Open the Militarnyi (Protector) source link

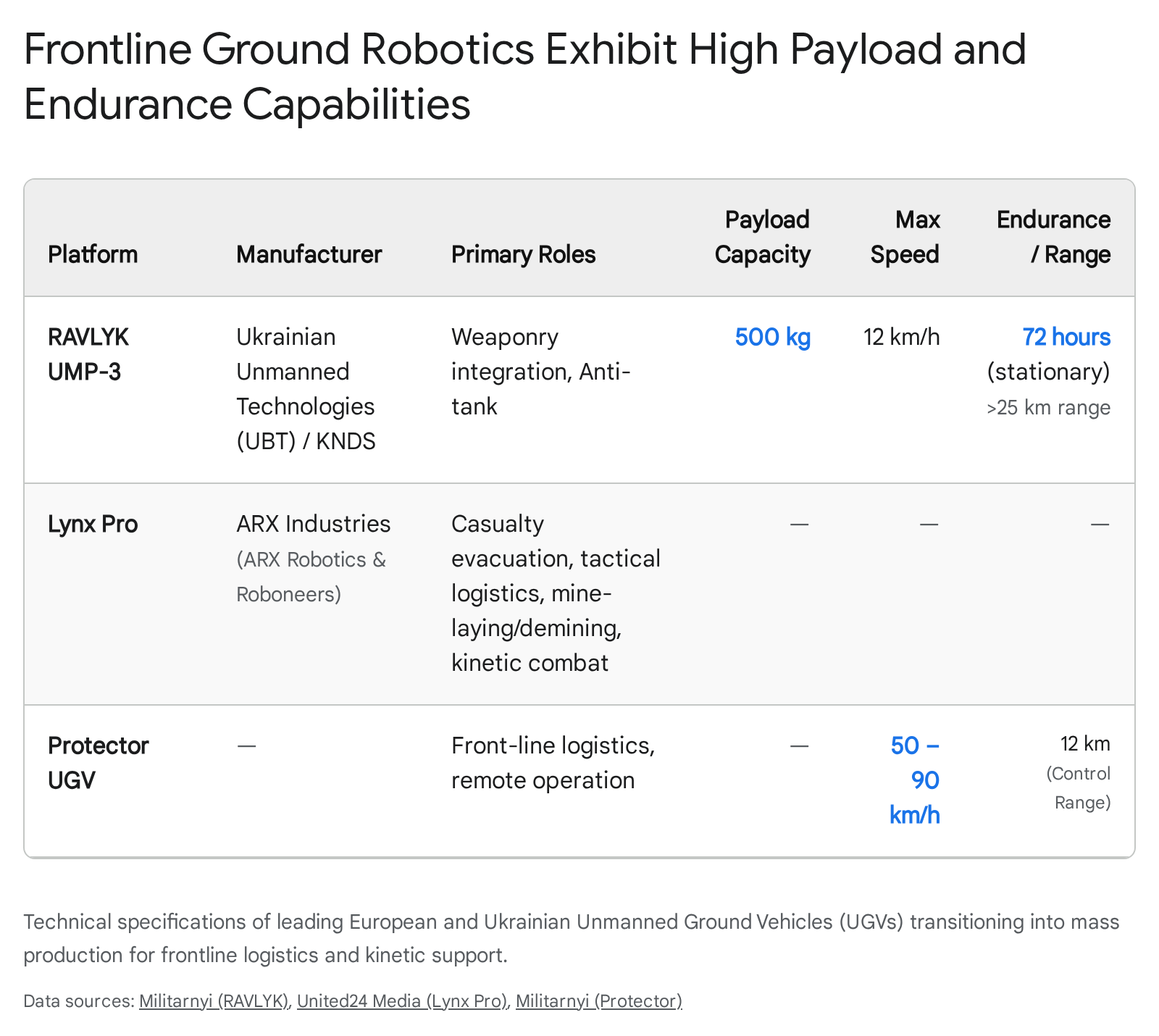coord(599,1001)
